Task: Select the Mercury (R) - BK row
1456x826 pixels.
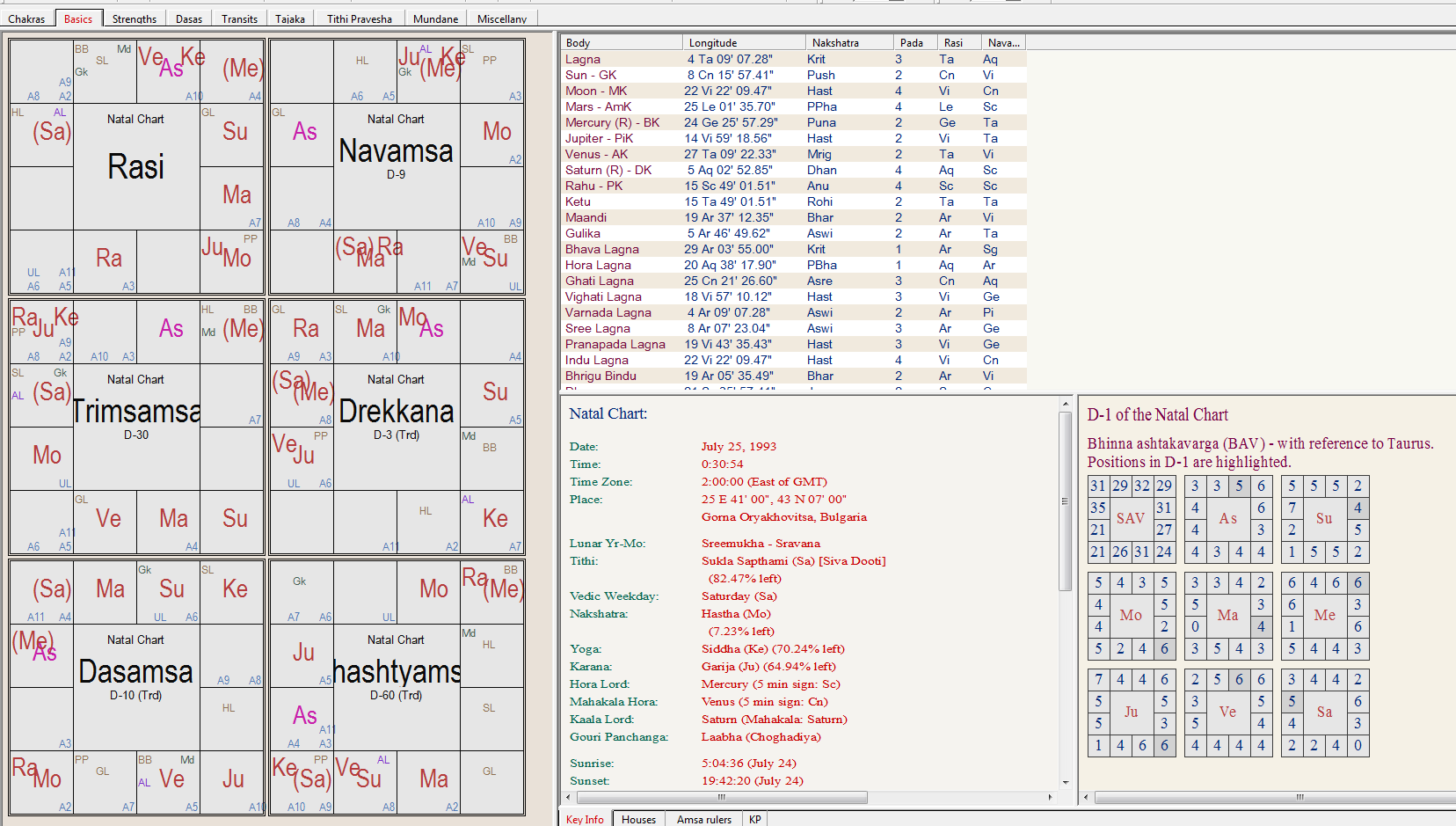Action: (x=612, y=122)
